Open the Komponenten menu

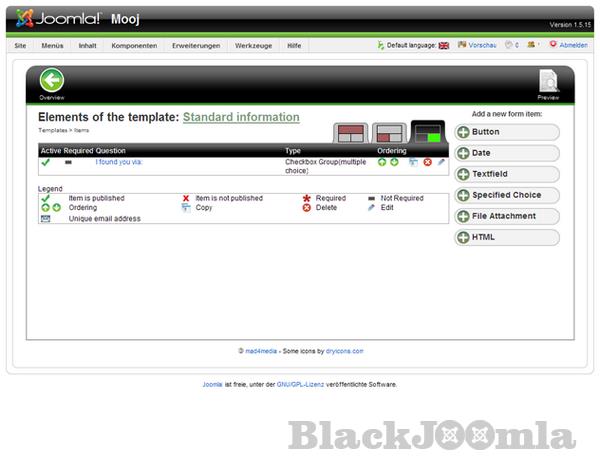[134, 46]
